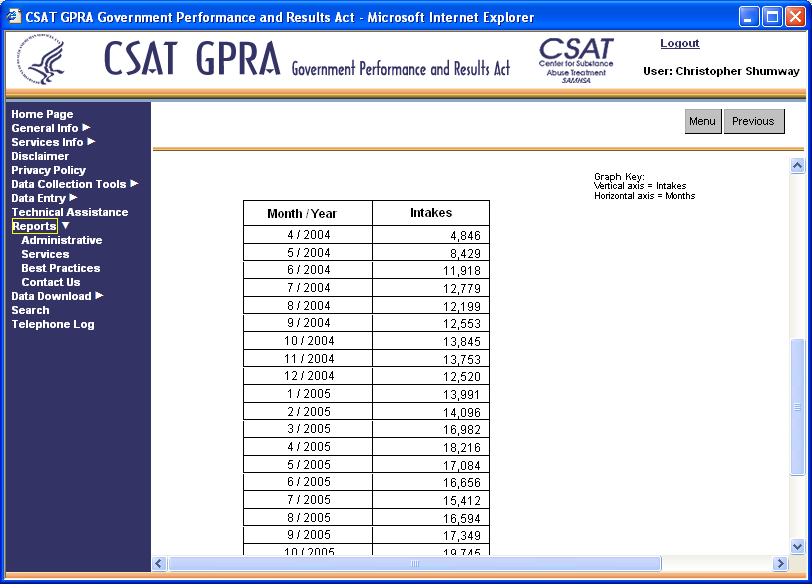Select the Best Practices report item
Screen dimensions: 812x584
click(x=60, y=268)
